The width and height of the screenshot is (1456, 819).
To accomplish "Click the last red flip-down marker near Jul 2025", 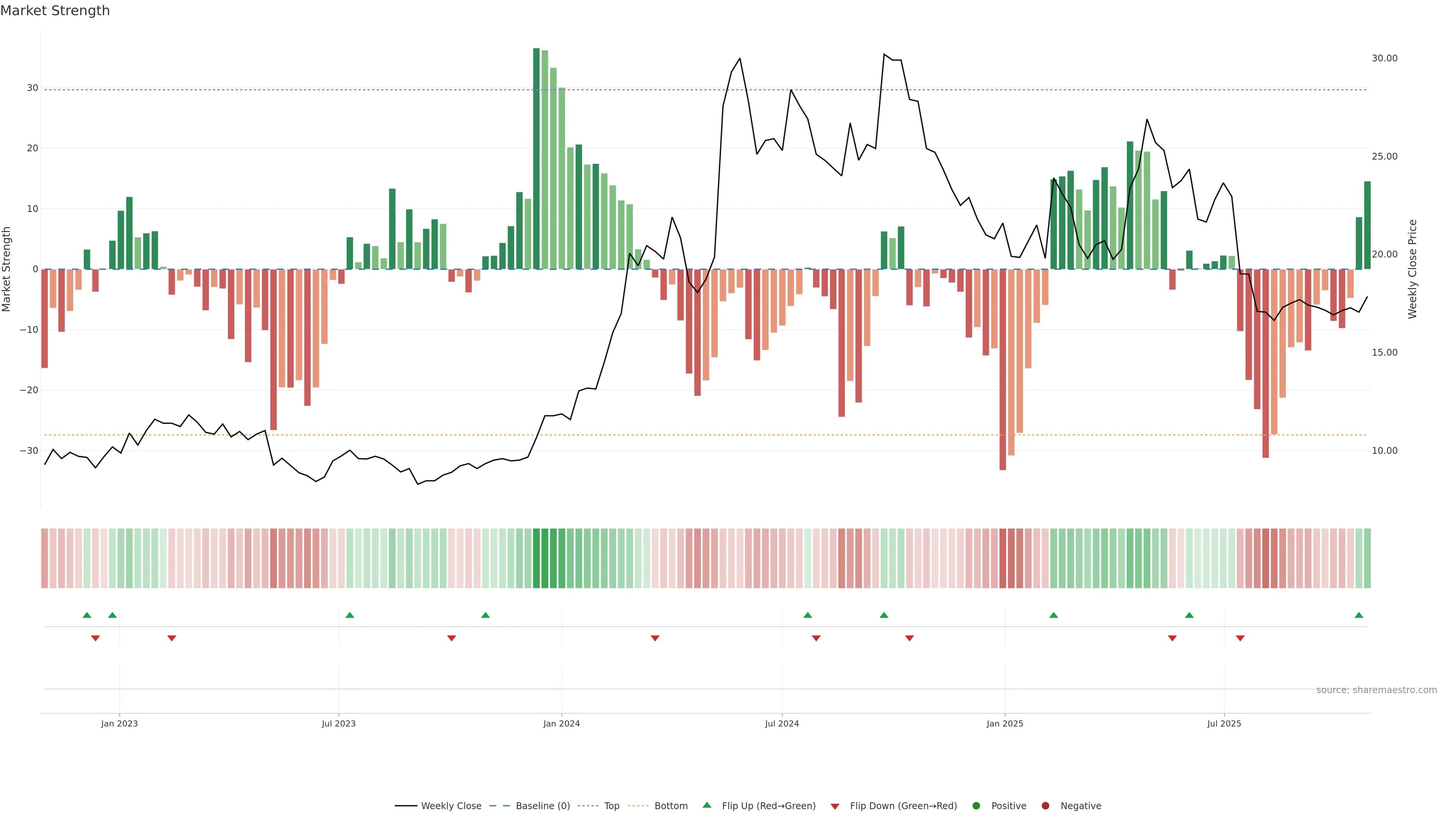I will click(x=1240, y=638).
